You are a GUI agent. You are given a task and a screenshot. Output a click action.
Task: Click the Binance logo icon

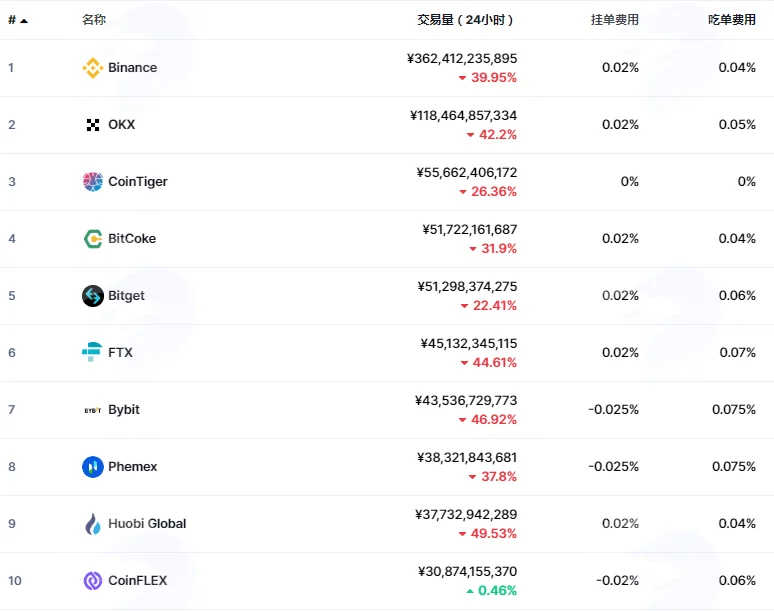point(93,68)
